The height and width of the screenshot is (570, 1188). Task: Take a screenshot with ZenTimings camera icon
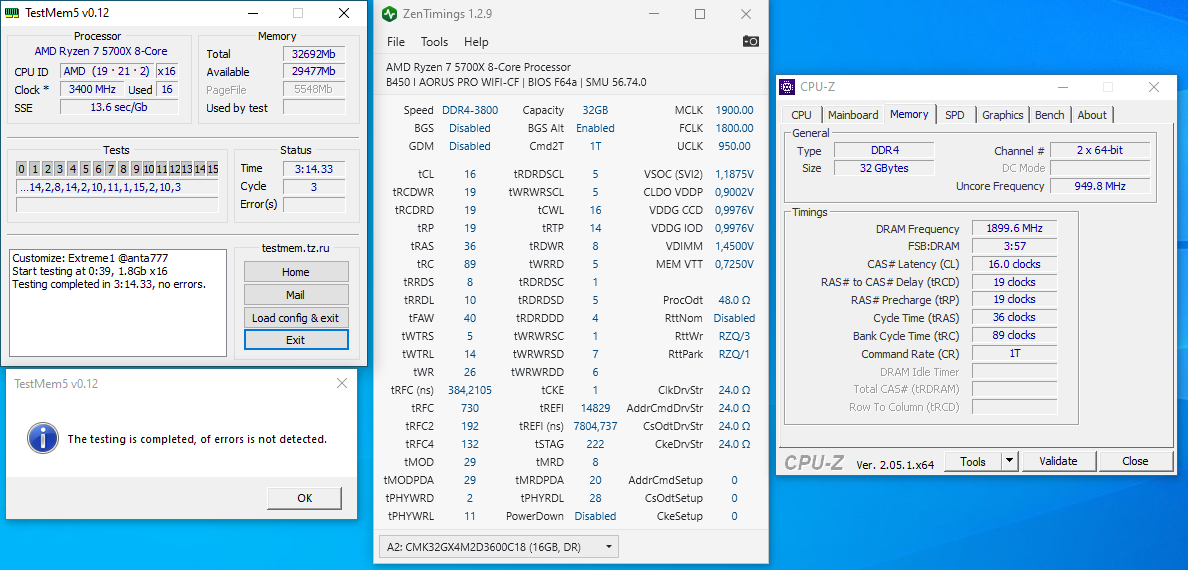(x=750, y=41)
